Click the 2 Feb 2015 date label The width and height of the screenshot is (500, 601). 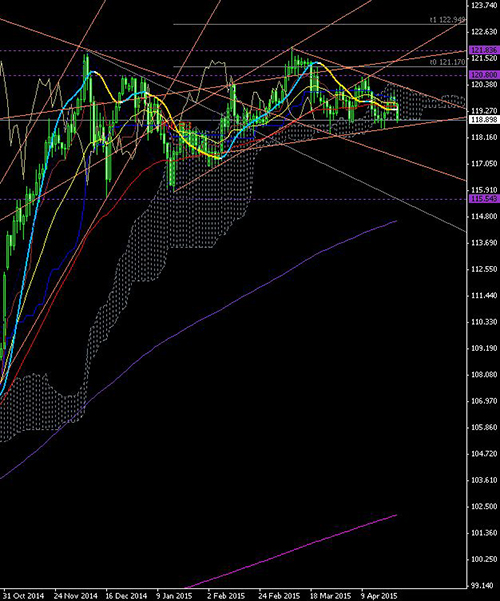226,596
